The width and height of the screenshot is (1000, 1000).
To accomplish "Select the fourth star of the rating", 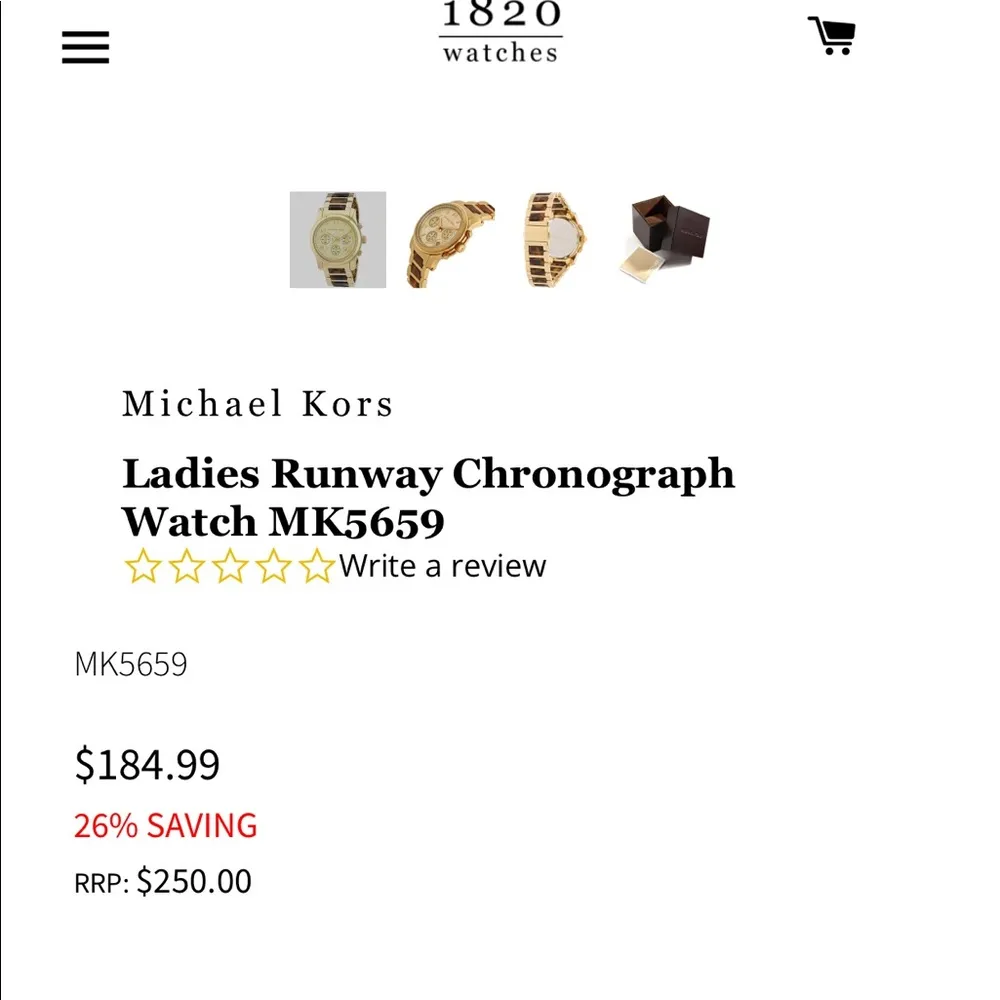I will coord(272,566).
